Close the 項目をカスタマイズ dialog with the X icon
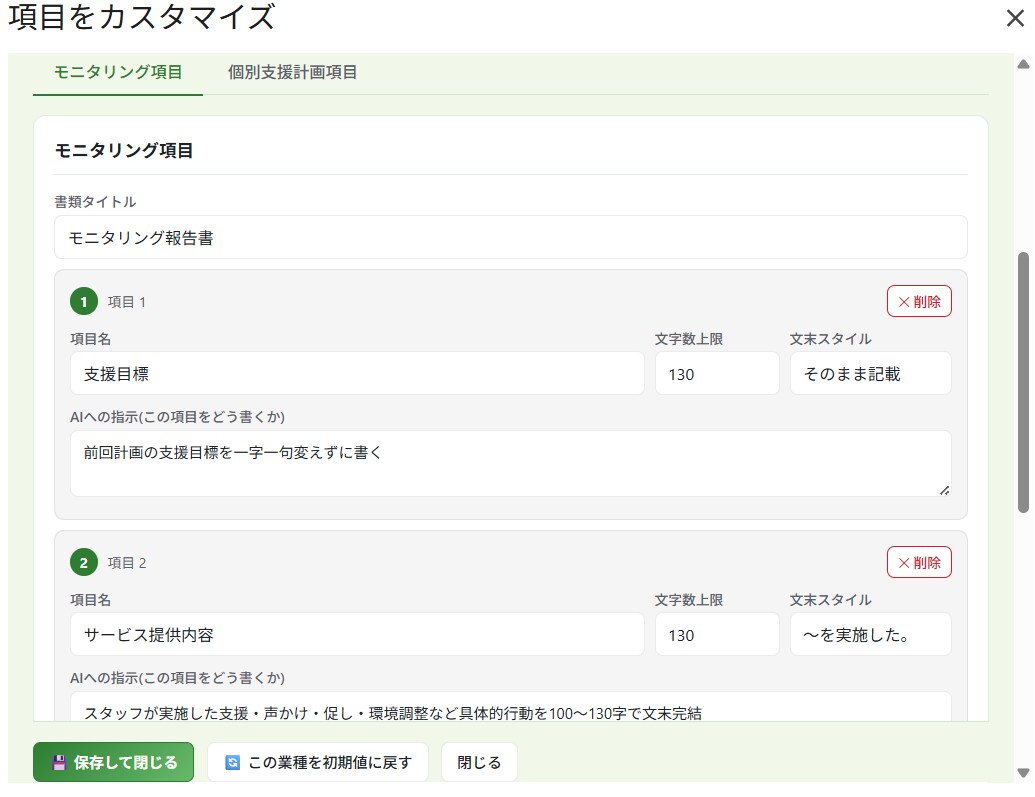Viewport: 1035px width, 797px height. point(1015,18)
